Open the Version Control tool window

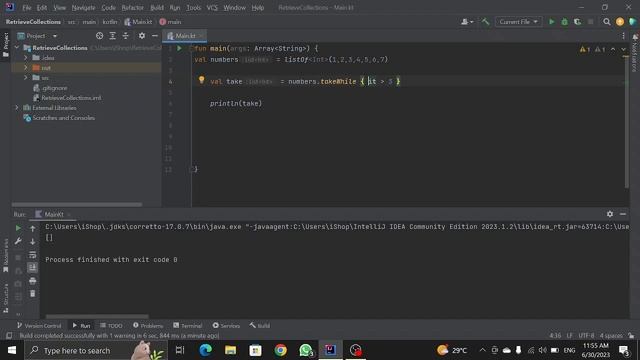[x=39, y=326]
